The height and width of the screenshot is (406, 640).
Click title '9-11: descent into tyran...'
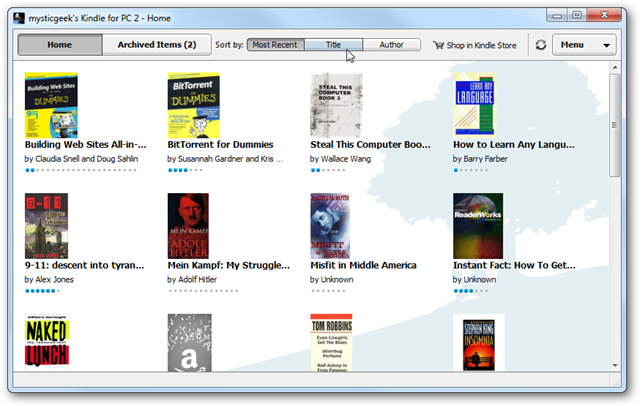[84, 265]
